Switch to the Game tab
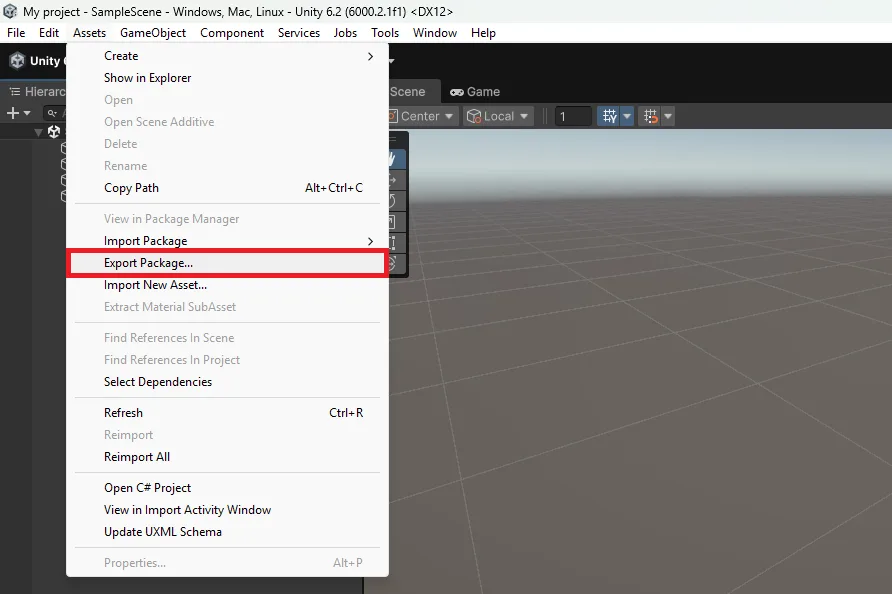The width and height of the screenshot is (892, 594). [475, 91]
